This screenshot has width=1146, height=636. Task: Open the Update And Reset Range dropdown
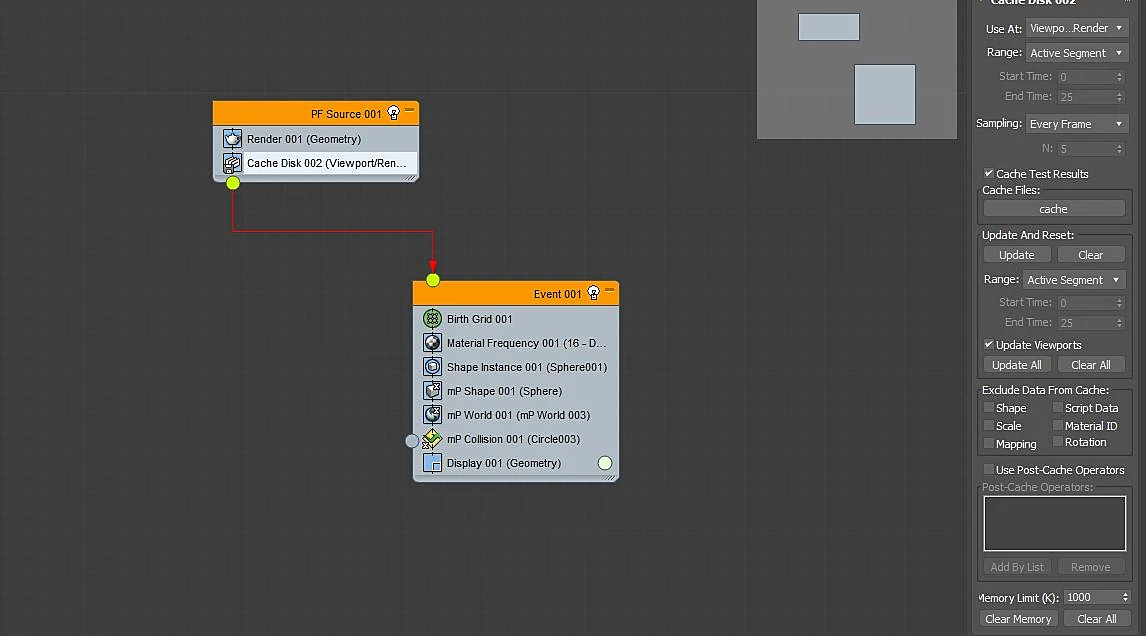1074,280
